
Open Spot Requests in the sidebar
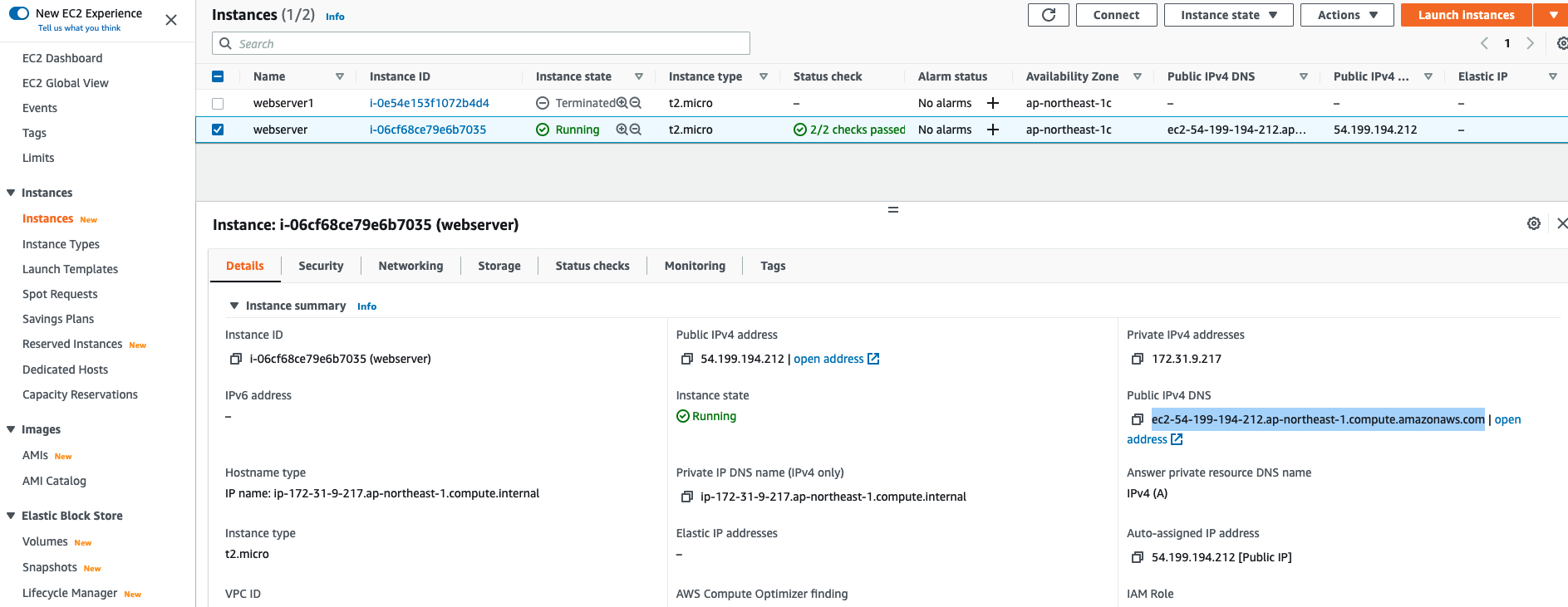tap(60, 294)
